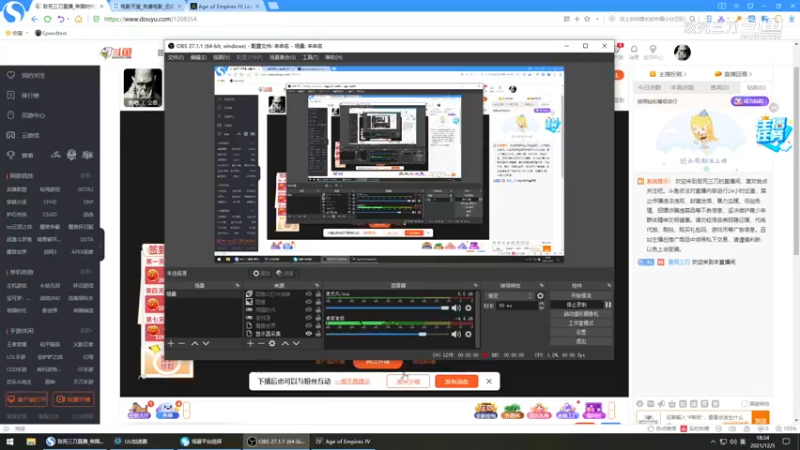This screenshot has width=800, height=450.
Task: Pop out the audio mixer dock
Action: 476,286
